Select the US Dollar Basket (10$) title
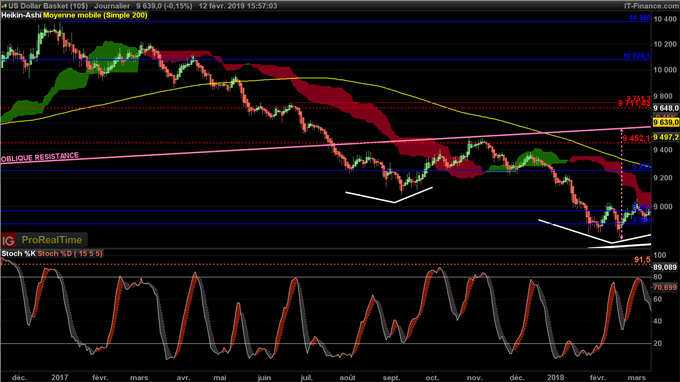The height and width of the screenshot is (382, 680). click(x=48, y=6)
